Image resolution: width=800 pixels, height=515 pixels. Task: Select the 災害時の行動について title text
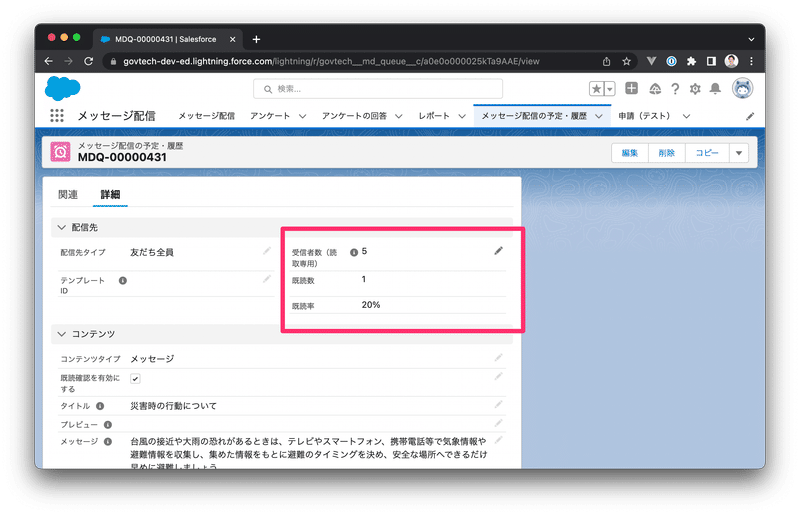(173, 406)
